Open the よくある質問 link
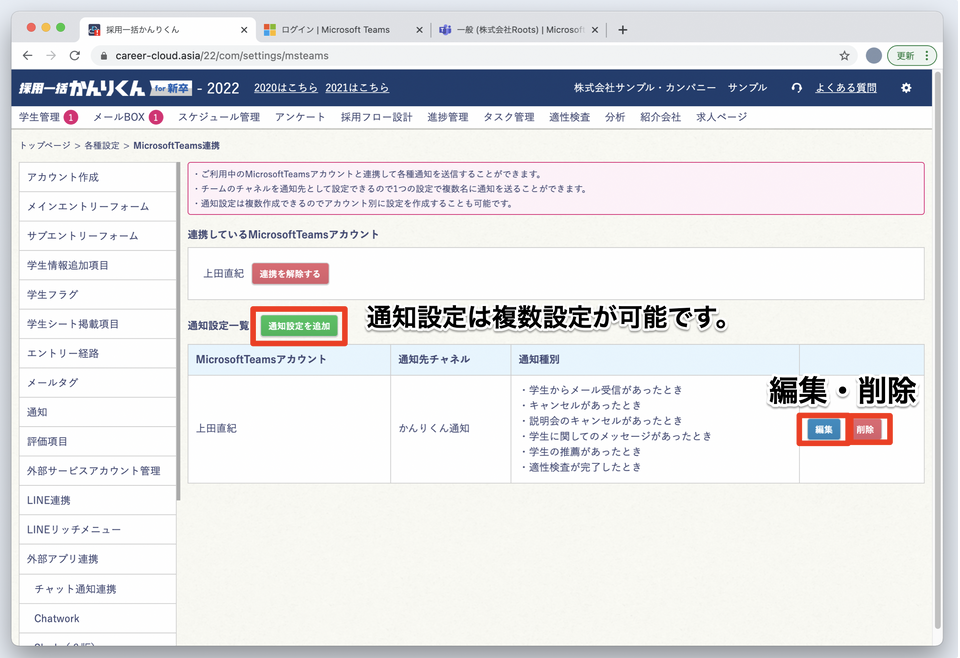This screenshot has width=960, height=658. [x=845, y=88]
